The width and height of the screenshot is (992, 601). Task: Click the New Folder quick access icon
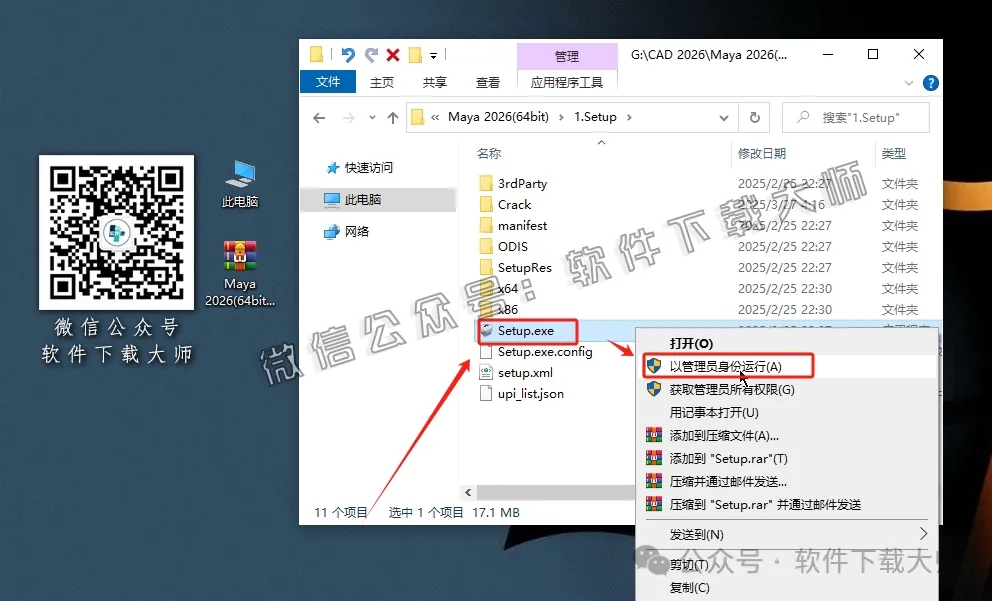[414, 54]
